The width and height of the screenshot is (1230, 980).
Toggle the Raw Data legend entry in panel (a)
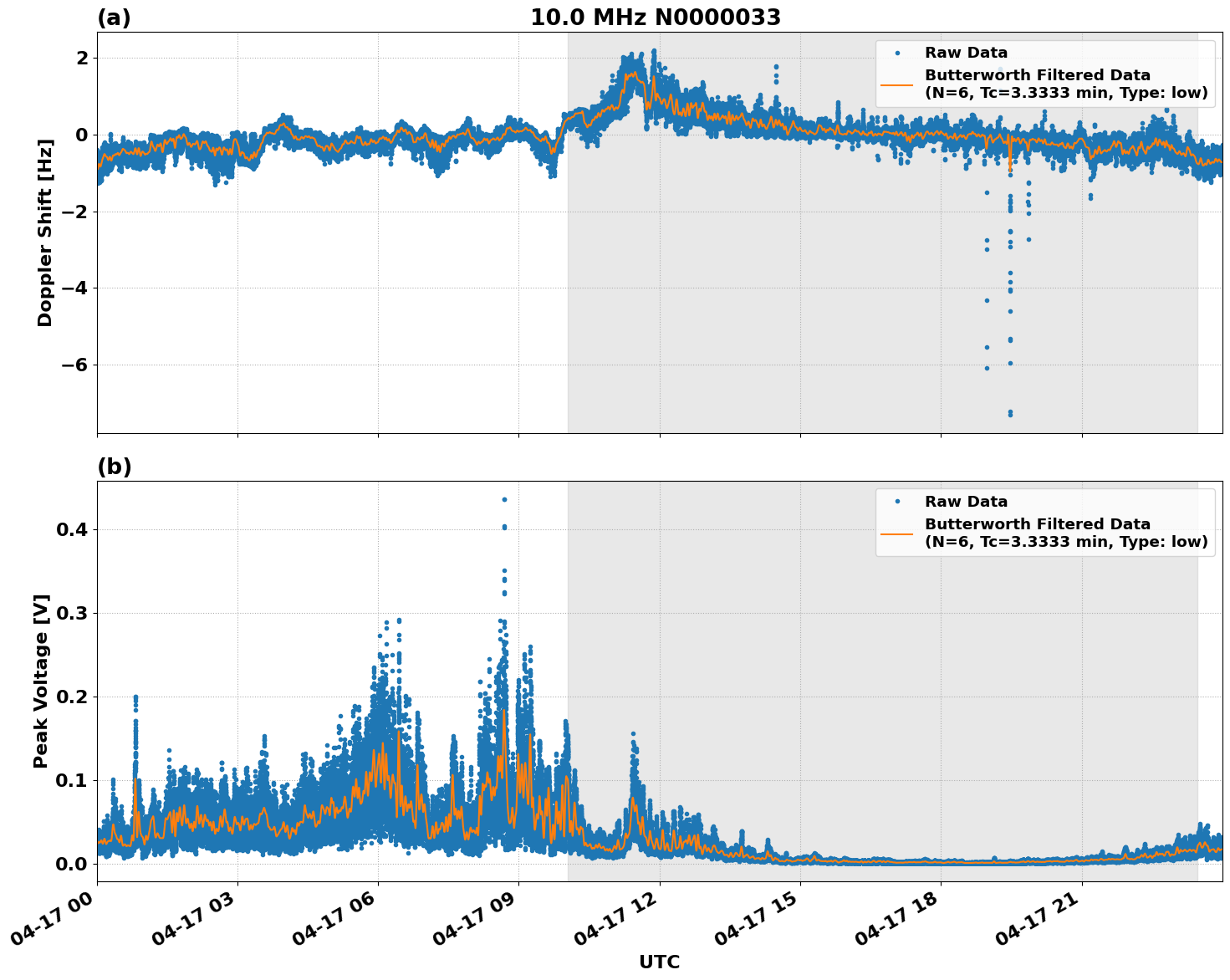click(967, 52)
